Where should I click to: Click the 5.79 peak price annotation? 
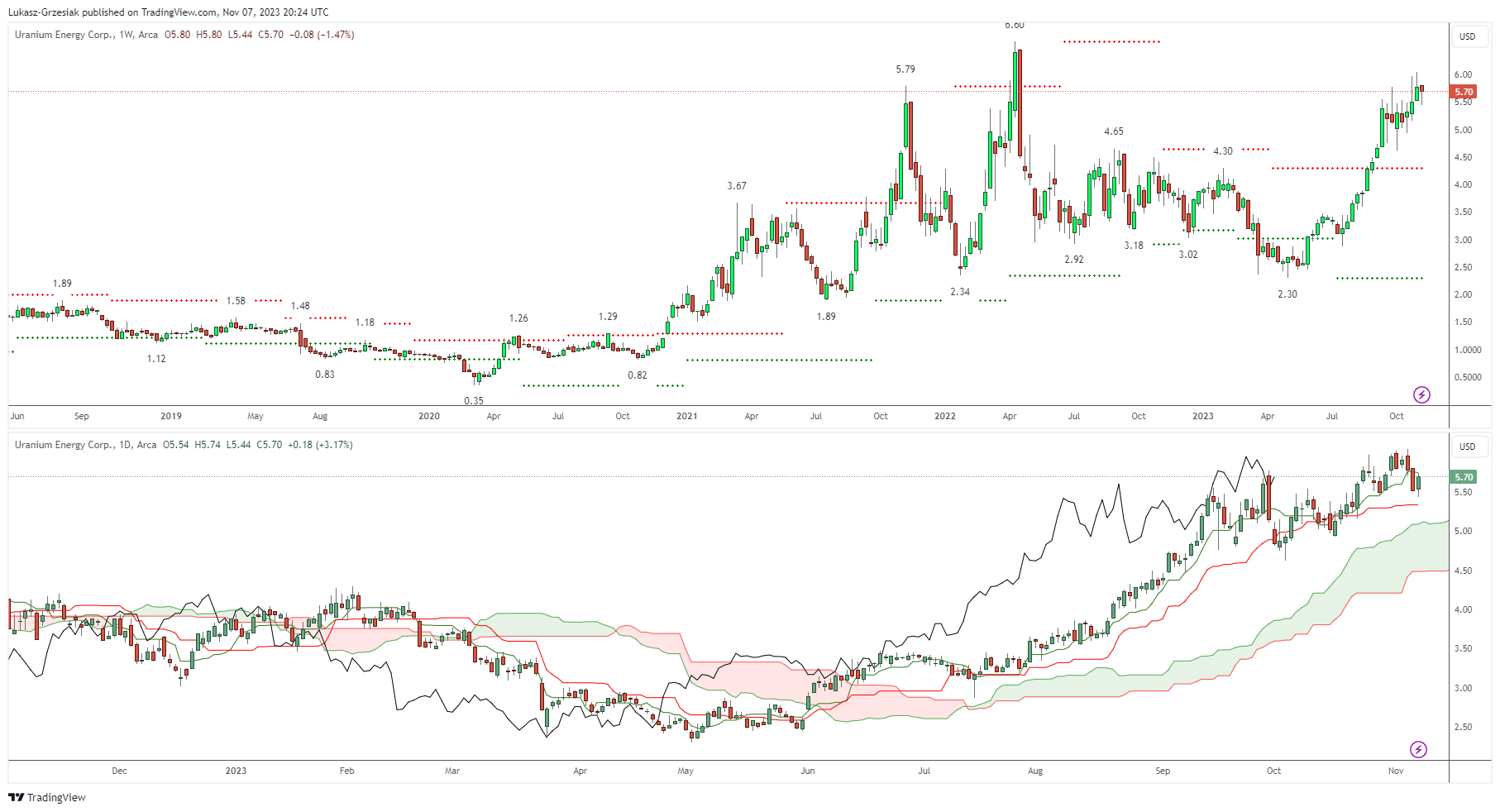tap(905, 69)
